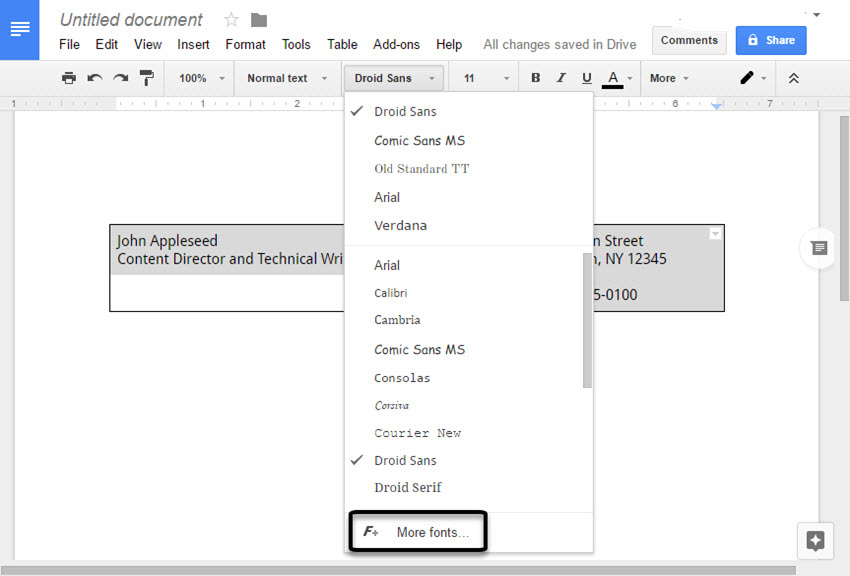Open the Add-ons menu
Viewport: 850px width, 576px height.
[x=396, y=44]
